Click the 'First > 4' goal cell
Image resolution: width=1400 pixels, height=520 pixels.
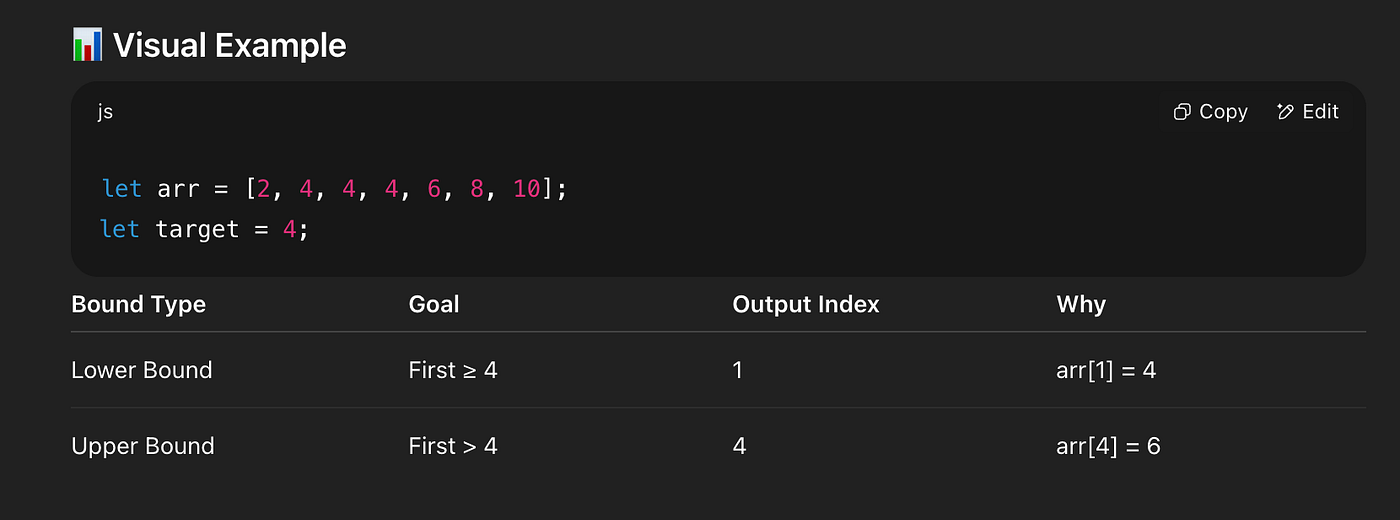[x=453, y=446]
